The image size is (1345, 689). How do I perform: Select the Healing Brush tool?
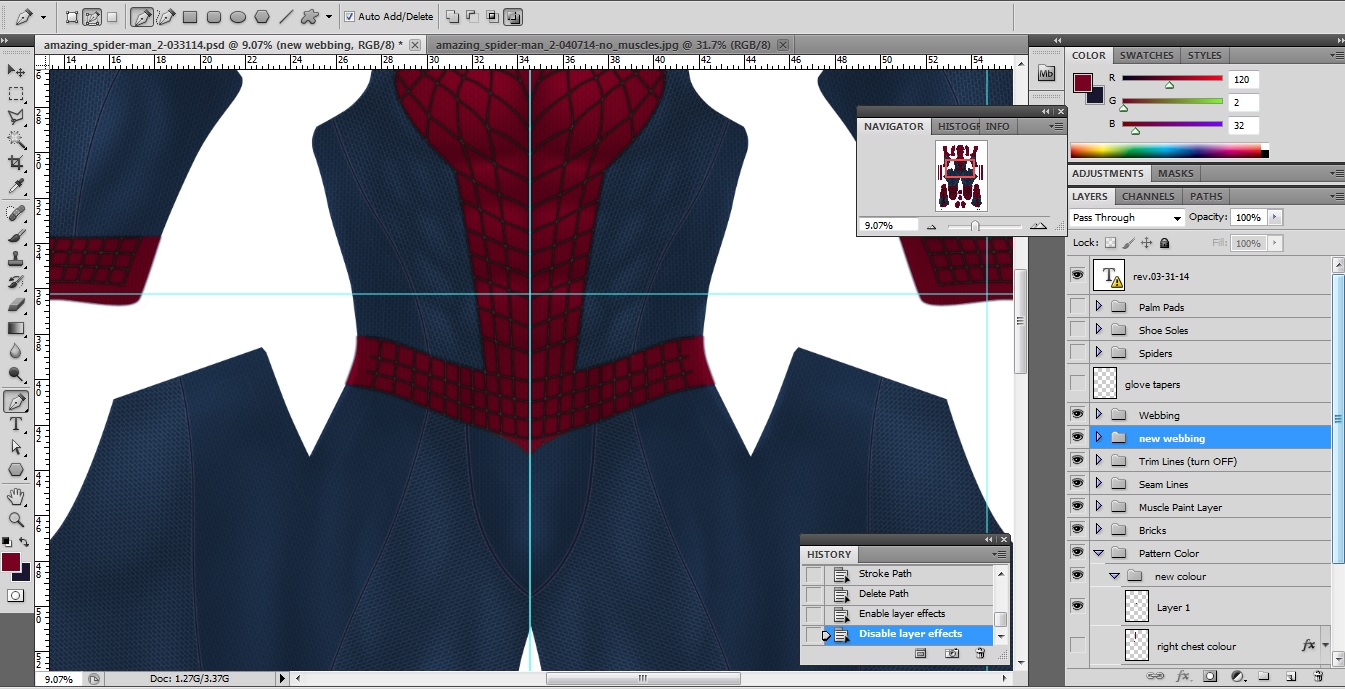point(16,214)
